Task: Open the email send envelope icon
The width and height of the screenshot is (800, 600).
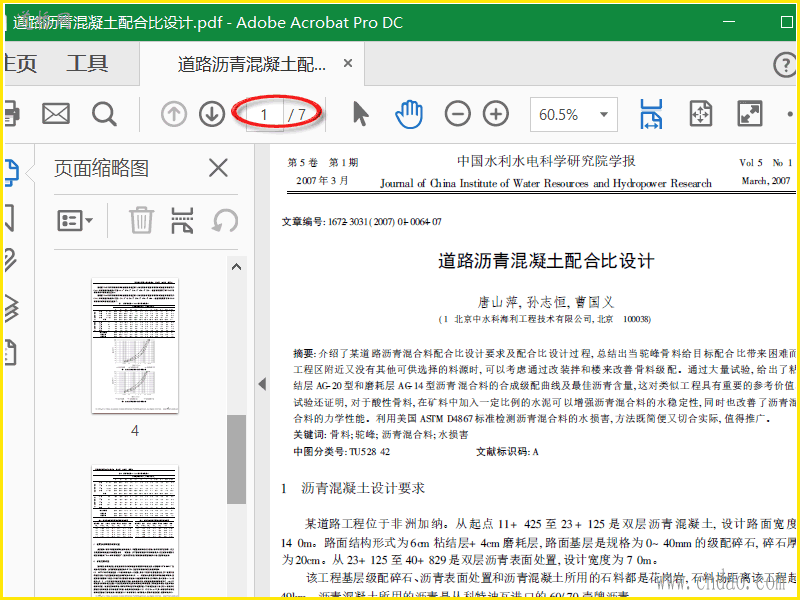Action: (56, 114)
